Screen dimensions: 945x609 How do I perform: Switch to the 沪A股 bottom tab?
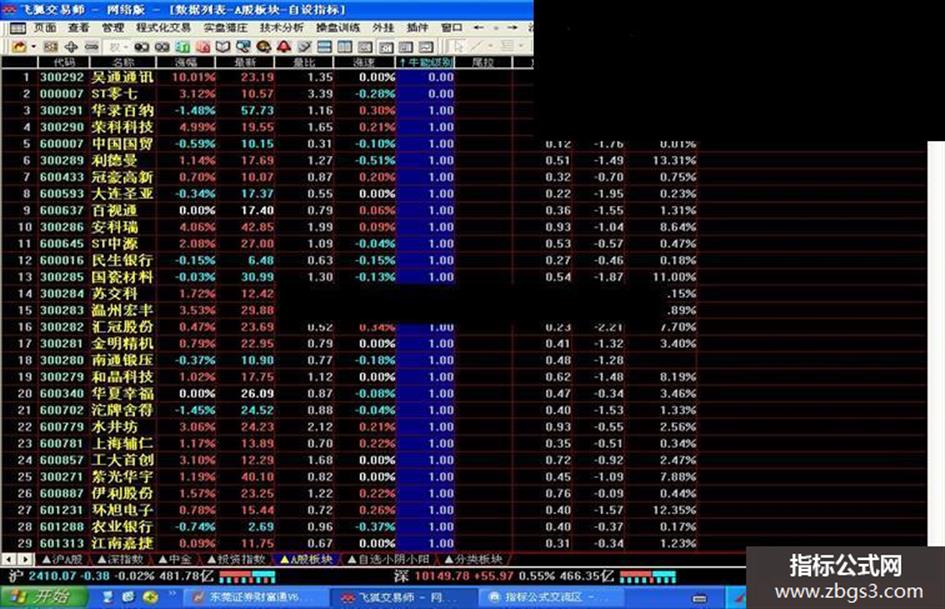[x=64, y=560]
